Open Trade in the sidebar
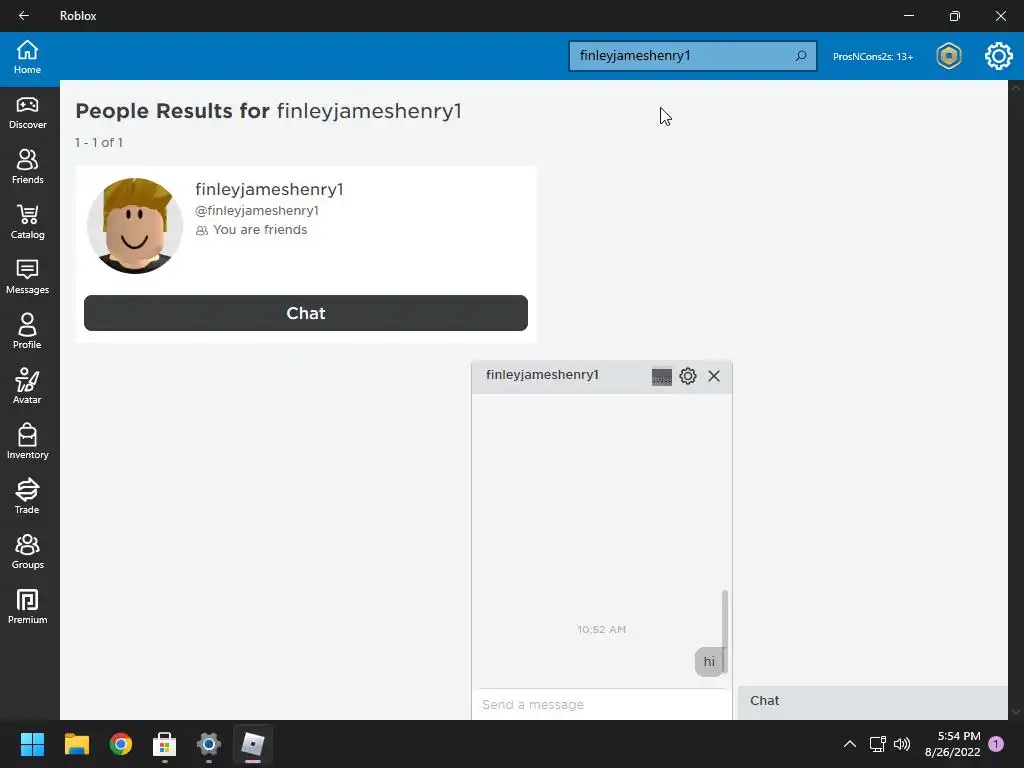The height and width of the screenshot is (768, 1024). [27, 496]
